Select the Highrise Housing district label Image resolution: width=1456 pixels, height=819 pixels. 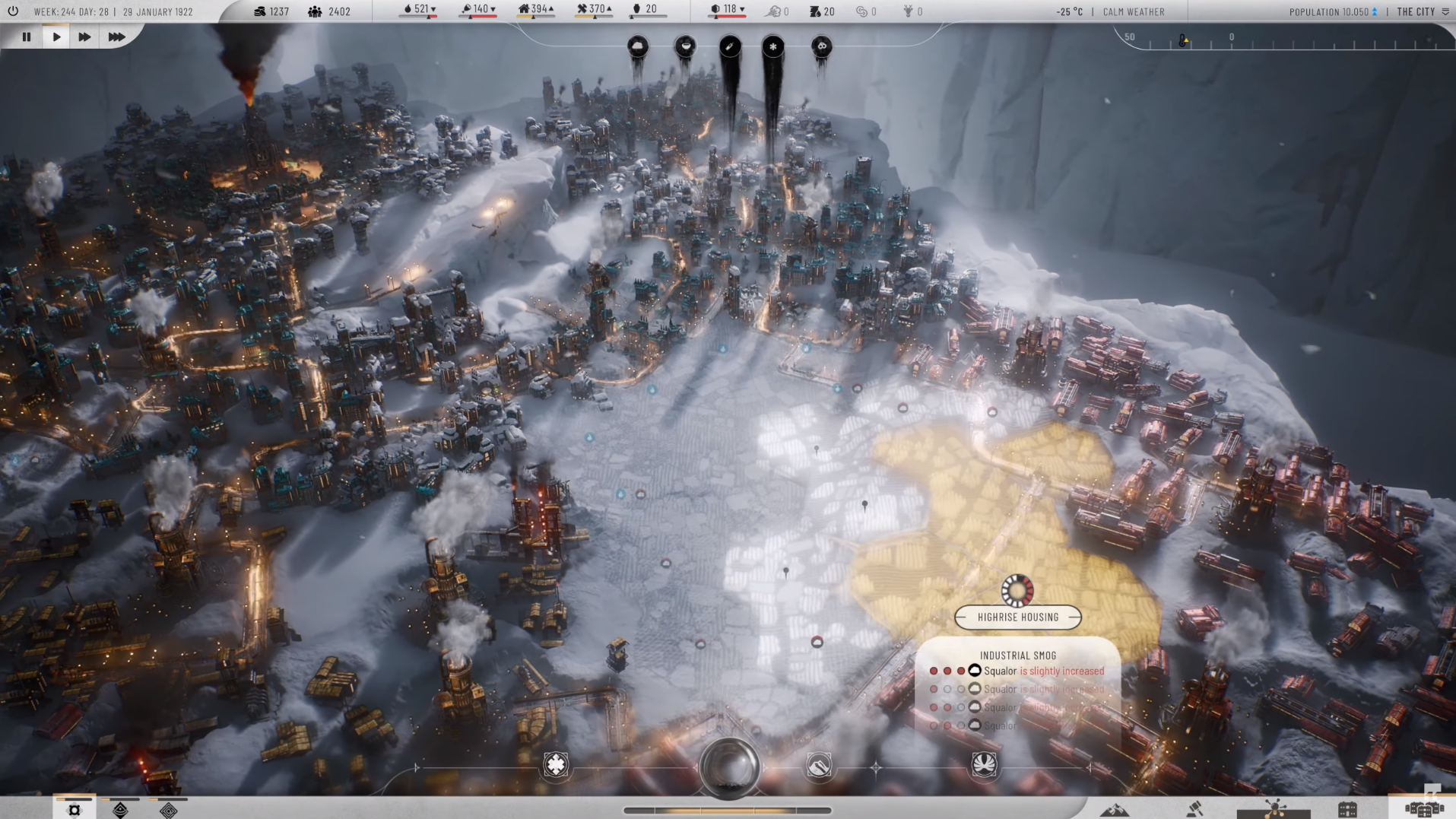(x=1018, y=617)
